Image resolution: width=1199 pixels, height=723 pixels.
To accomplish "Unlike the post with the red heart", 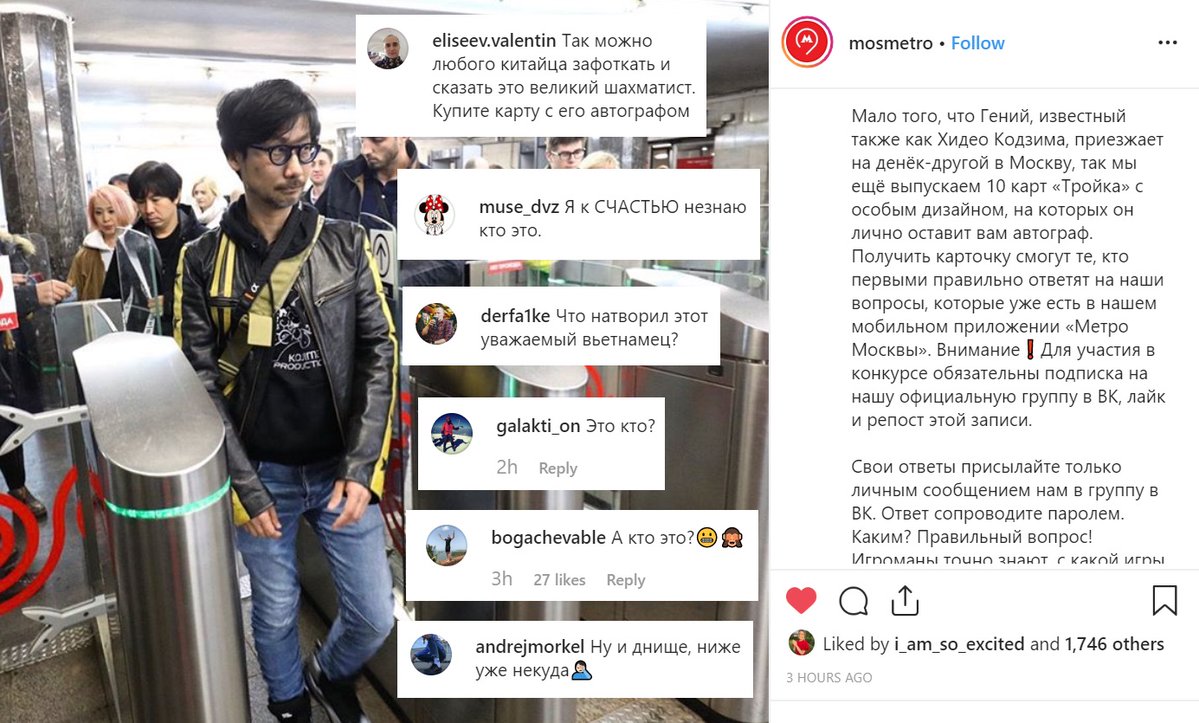I will point(801,601).
